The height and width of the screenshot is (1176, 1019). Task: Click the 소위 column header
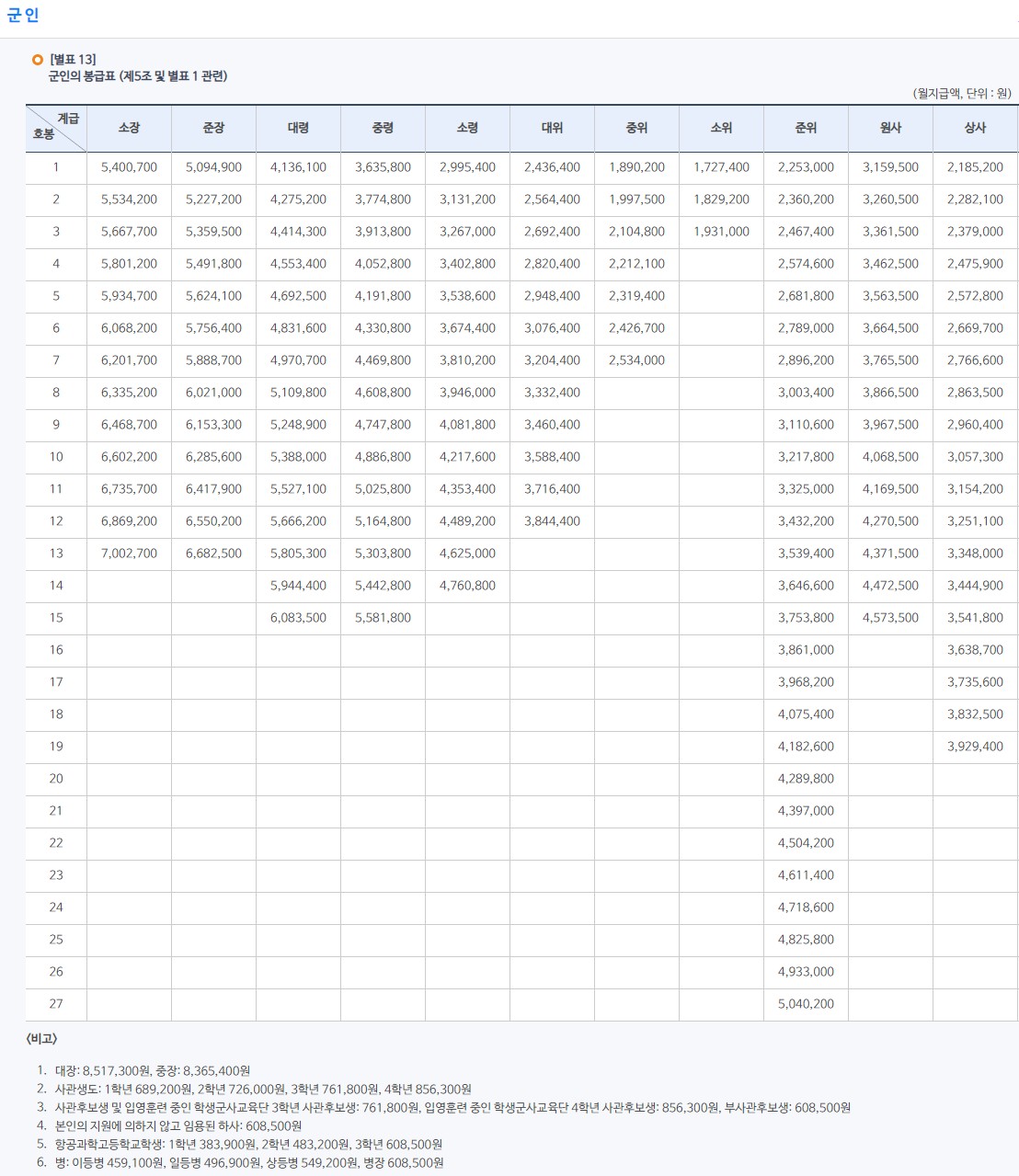pyautogui.click(x=721, y=129)
